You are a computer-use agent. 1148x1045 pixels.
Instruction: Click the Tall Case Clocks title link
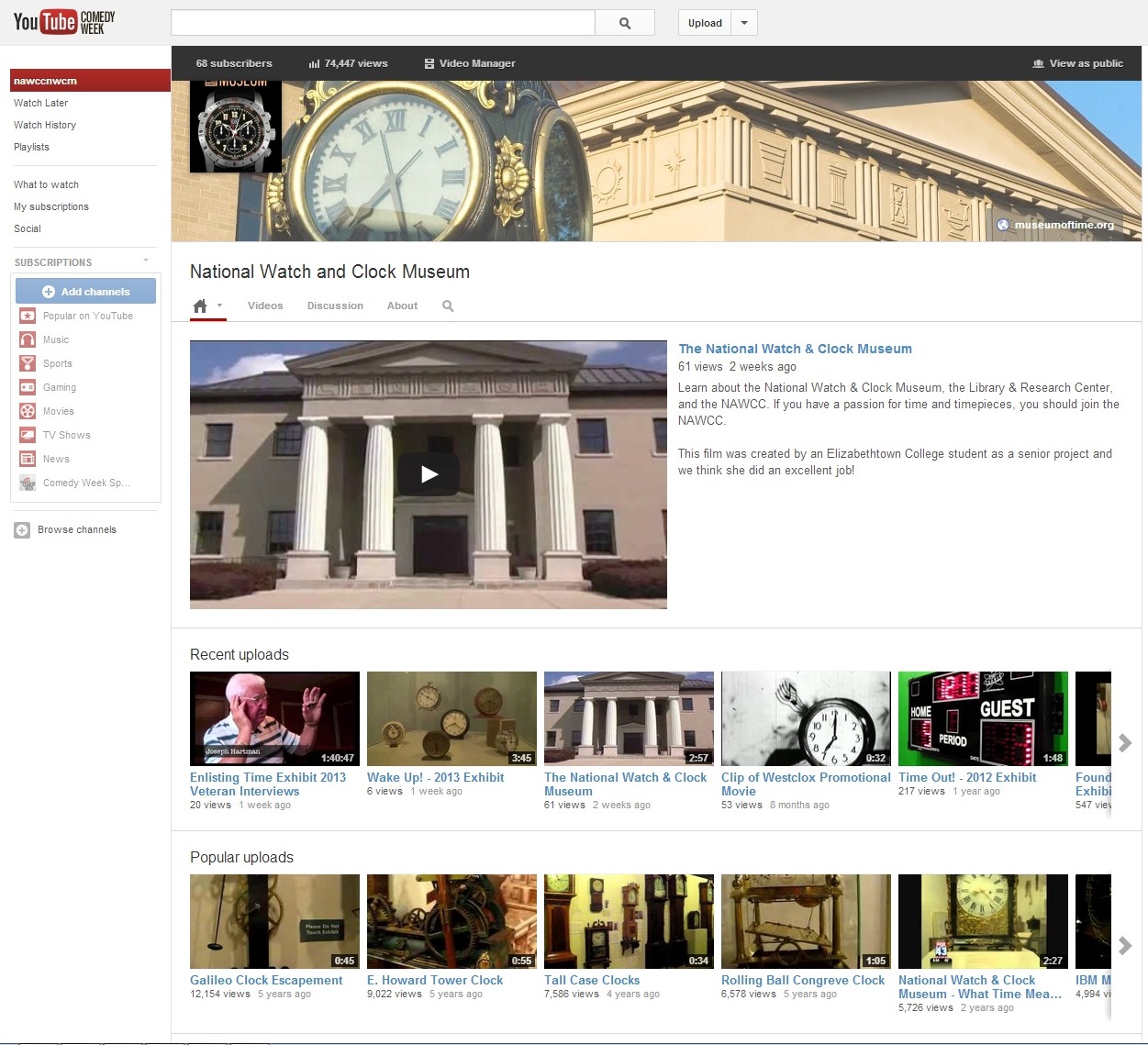click(x=592, y=980)
